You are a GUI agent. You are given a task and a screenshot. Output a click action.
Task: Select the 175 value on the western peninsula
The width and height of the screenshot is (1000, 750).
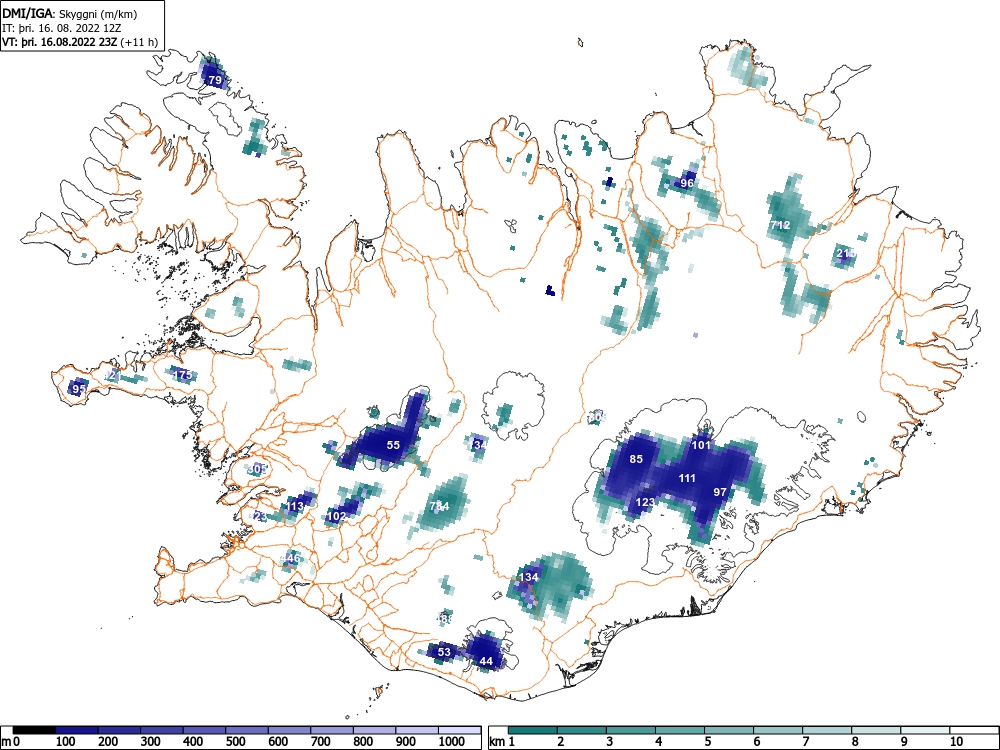pyautogui.click(x=182, y=375)
